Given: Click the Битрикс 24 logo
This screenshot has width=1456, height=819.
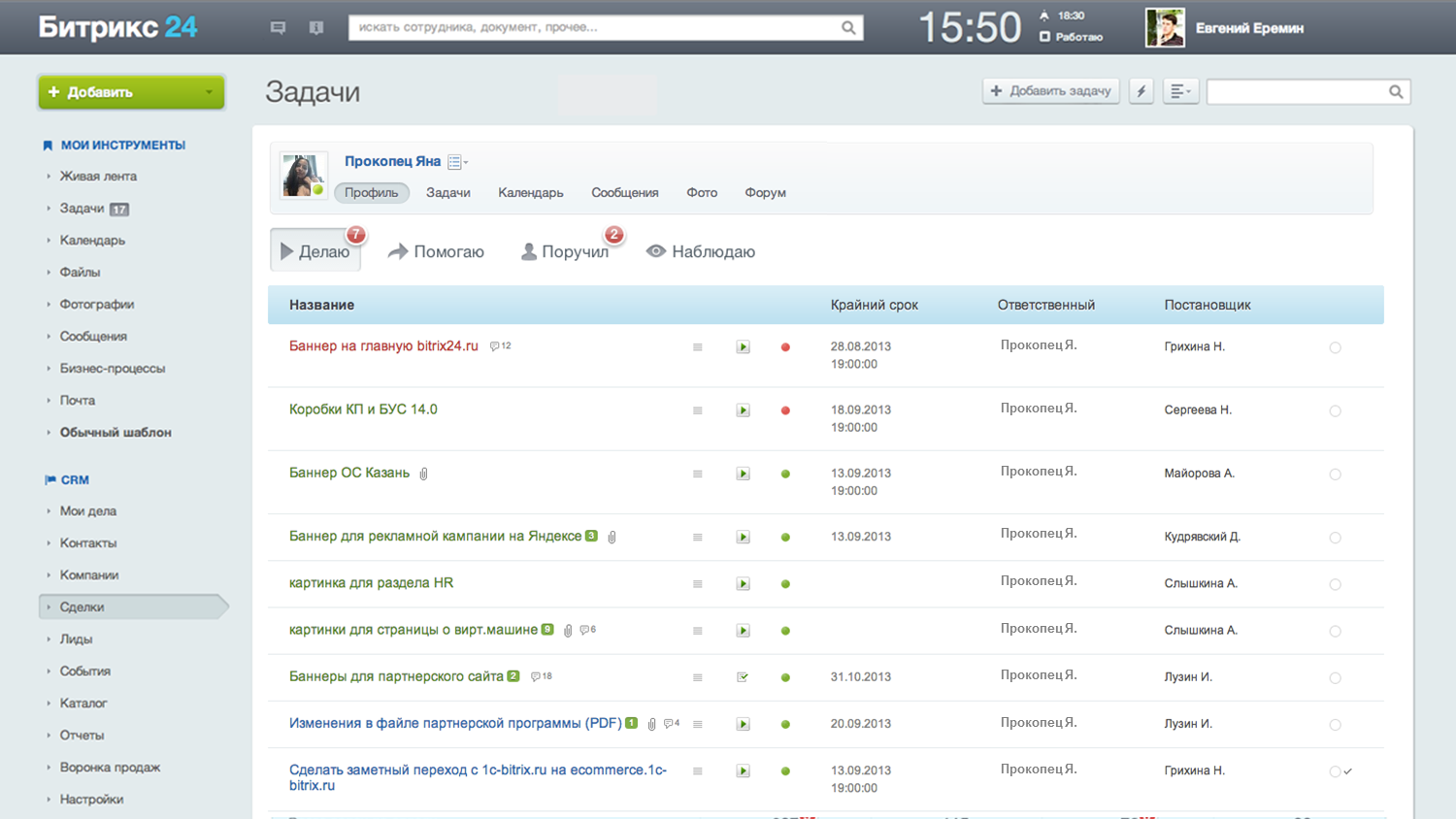Looking at the screenshot, I should point(117,27).
